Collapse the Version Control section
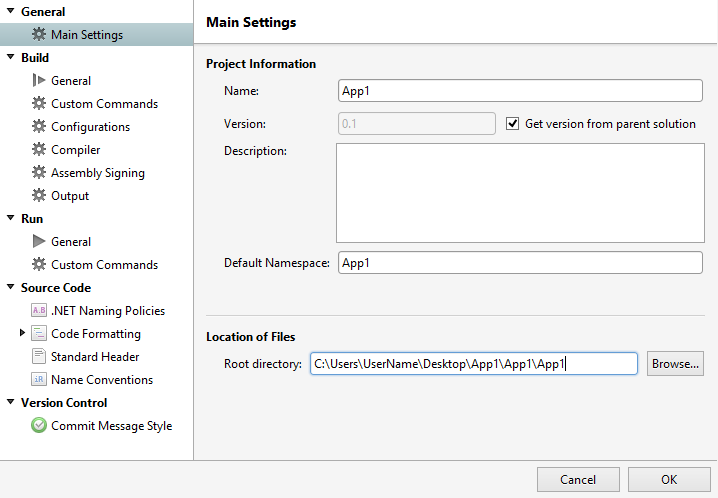Image resolution: width=718 pixels, height=498 pixels. [x=10, y=403]
